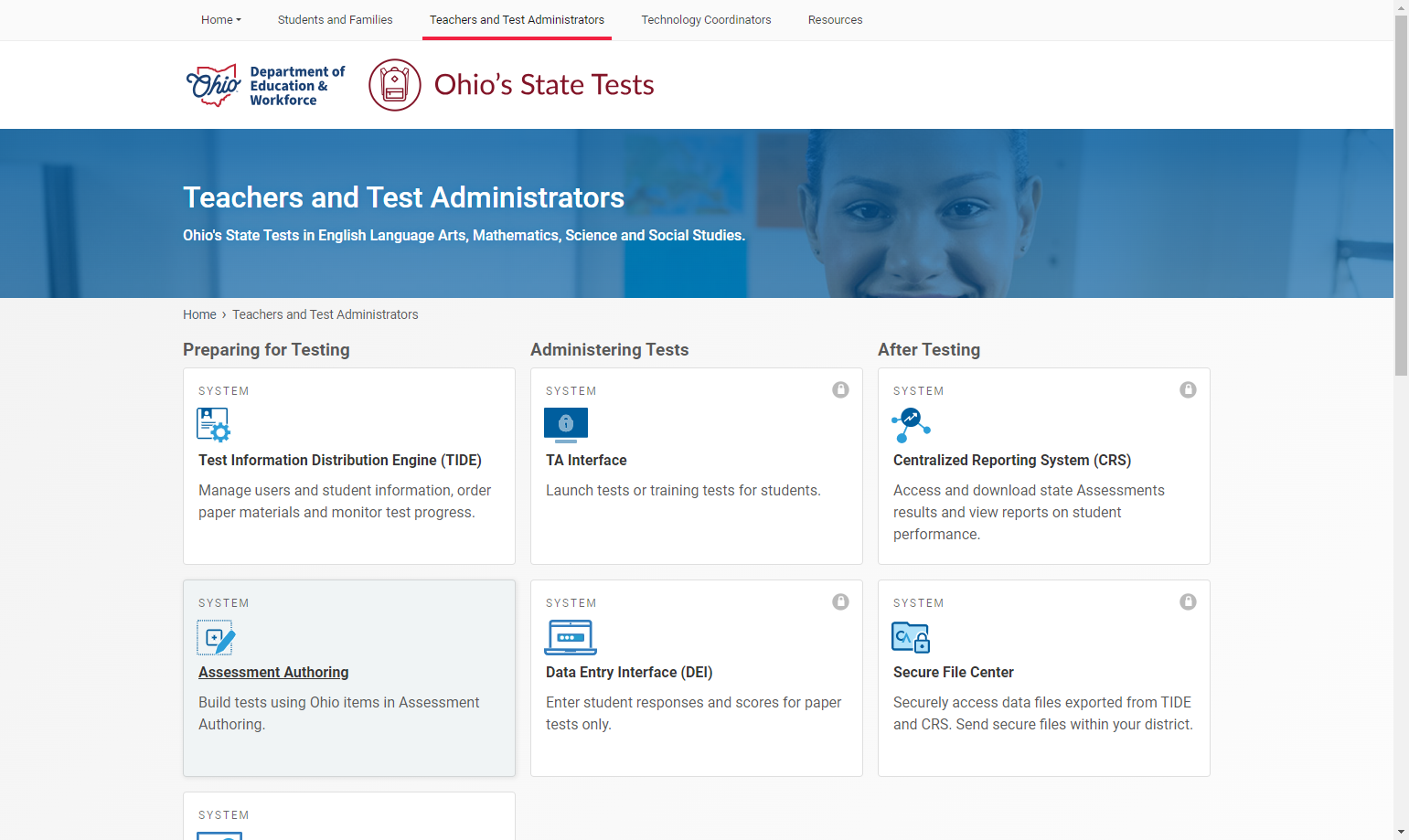Click the Home breadcrumb link

click(x=199, y=314)
